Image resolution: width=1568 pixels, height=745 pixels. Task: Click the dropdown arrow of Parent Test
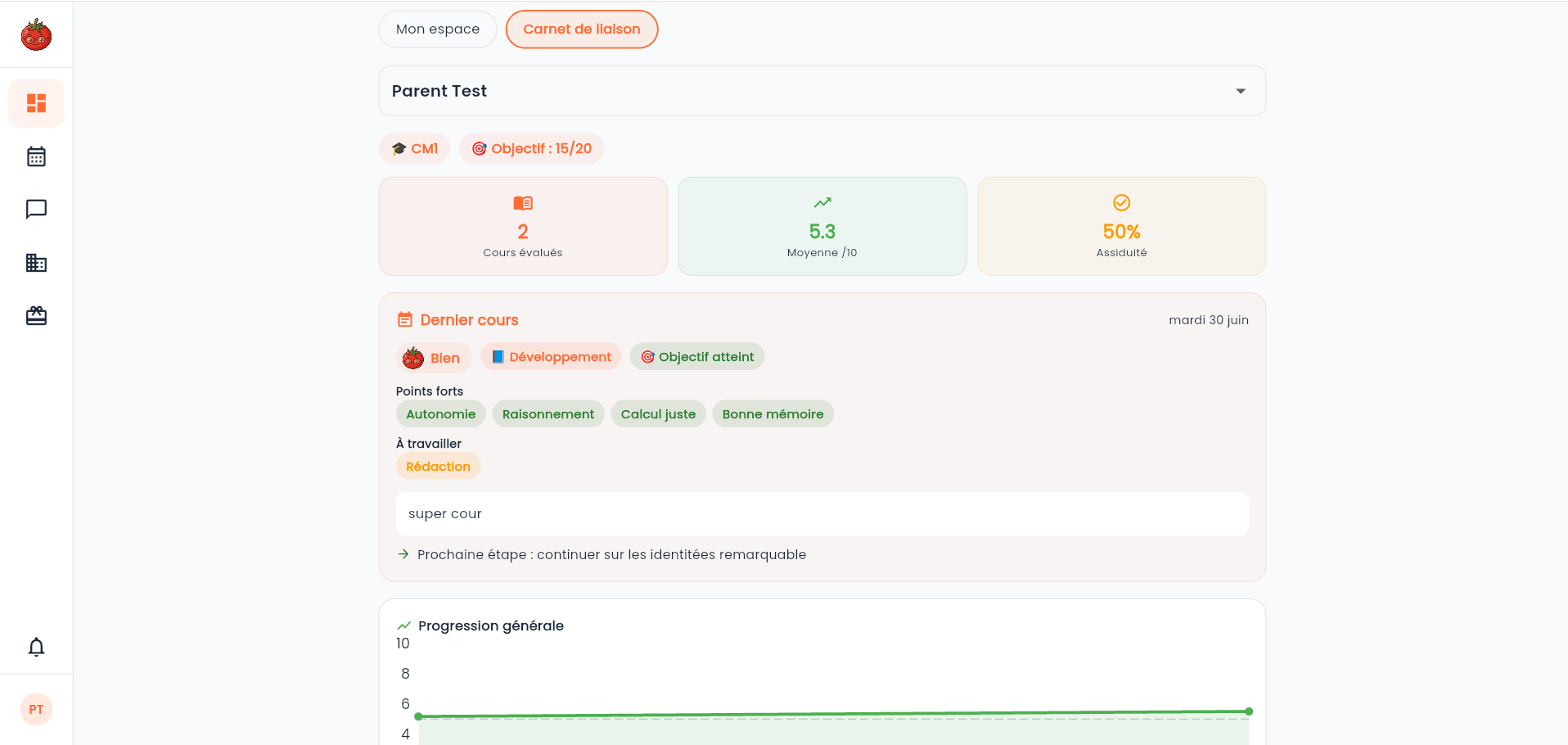1241,91
